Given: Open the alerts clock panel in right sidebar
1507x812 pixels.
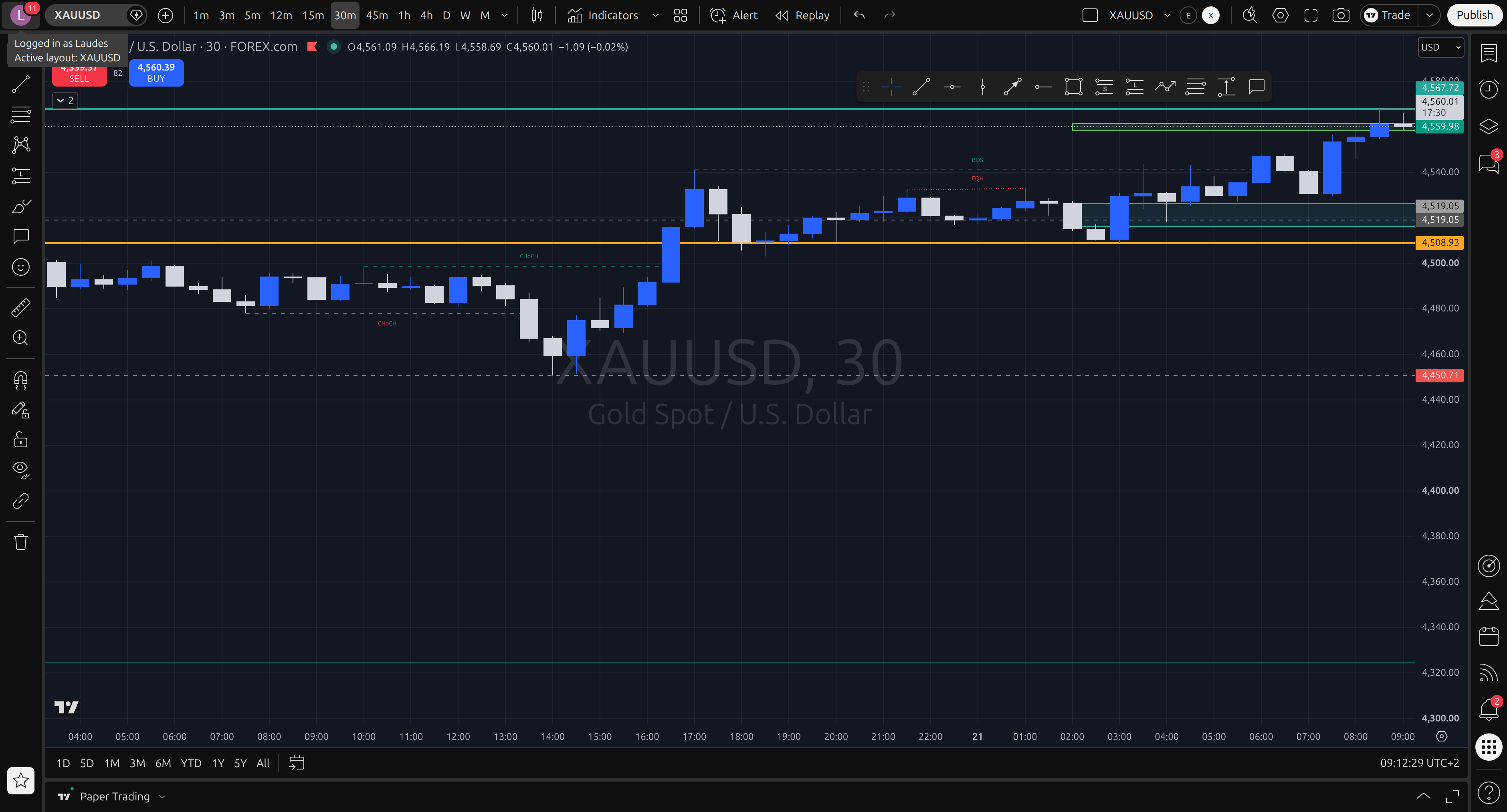Looking at the screenshot, I should [x=1488, y=89].
